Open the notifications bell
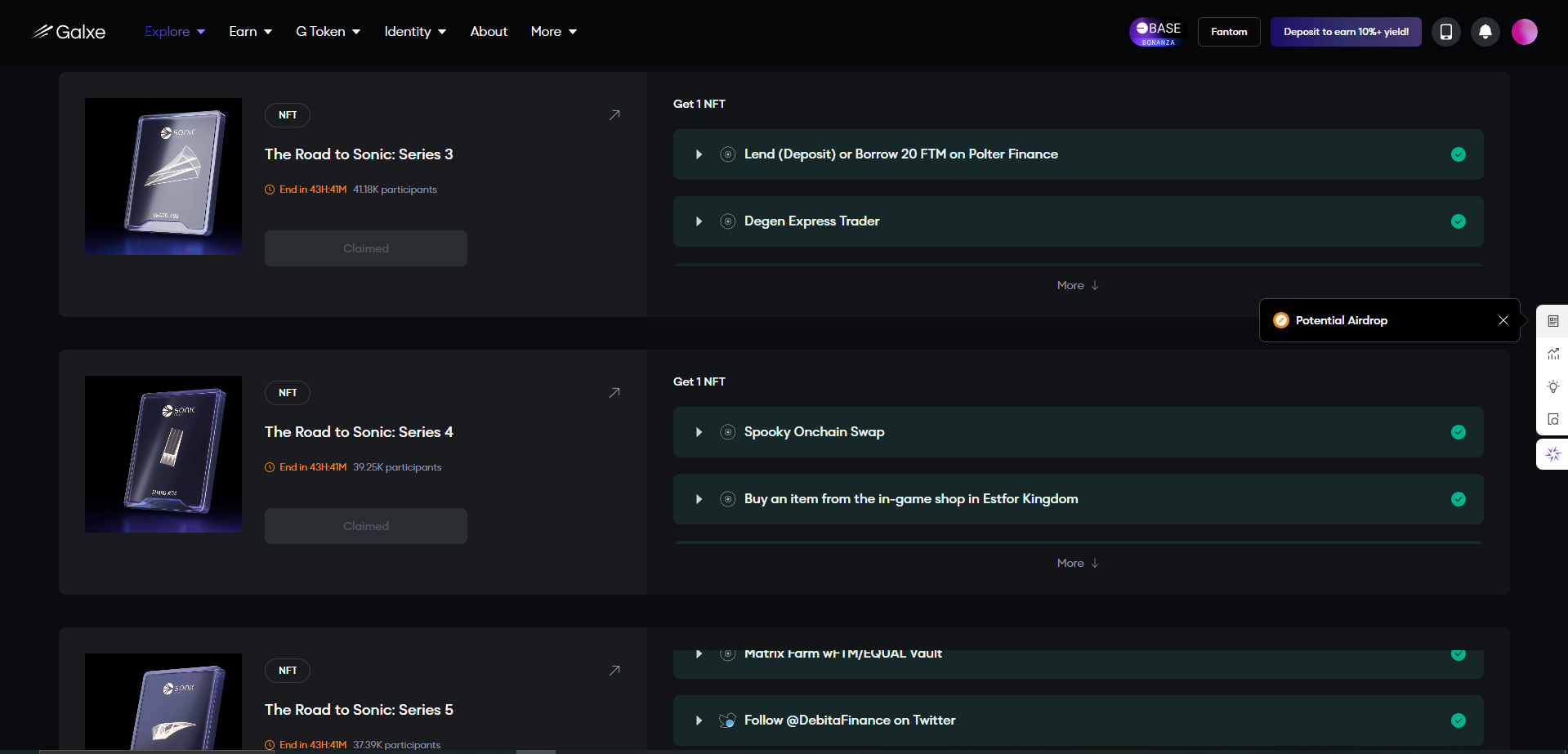This screenshot has width=1568, height=754. [1485, 32]
